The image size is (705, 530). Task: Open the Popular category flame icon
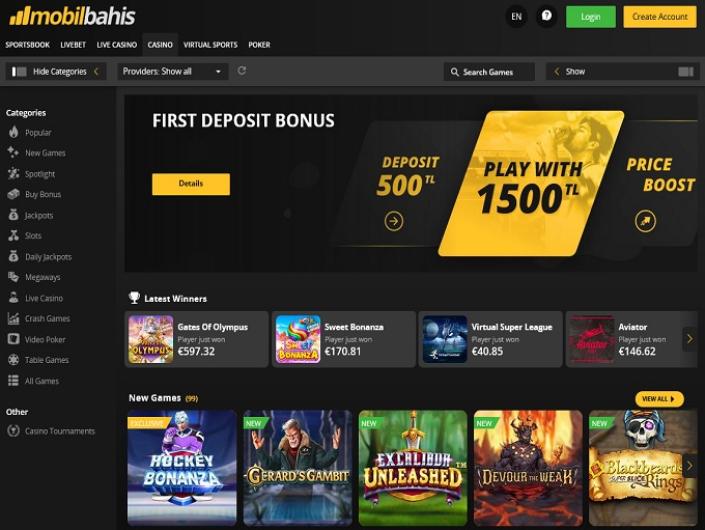(x=13, y=132)
